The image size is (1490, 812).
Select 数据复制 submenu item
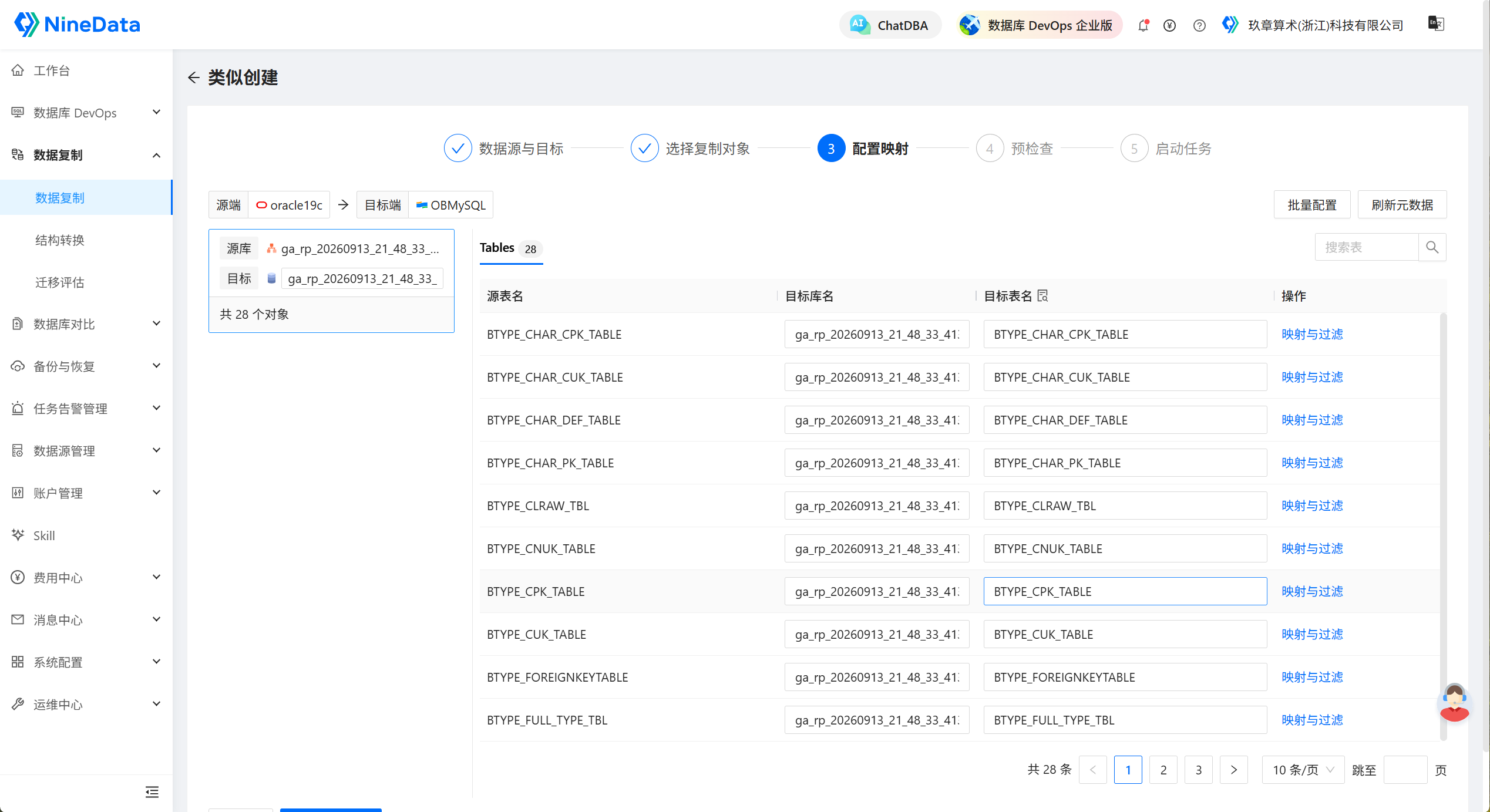[86, 198]
